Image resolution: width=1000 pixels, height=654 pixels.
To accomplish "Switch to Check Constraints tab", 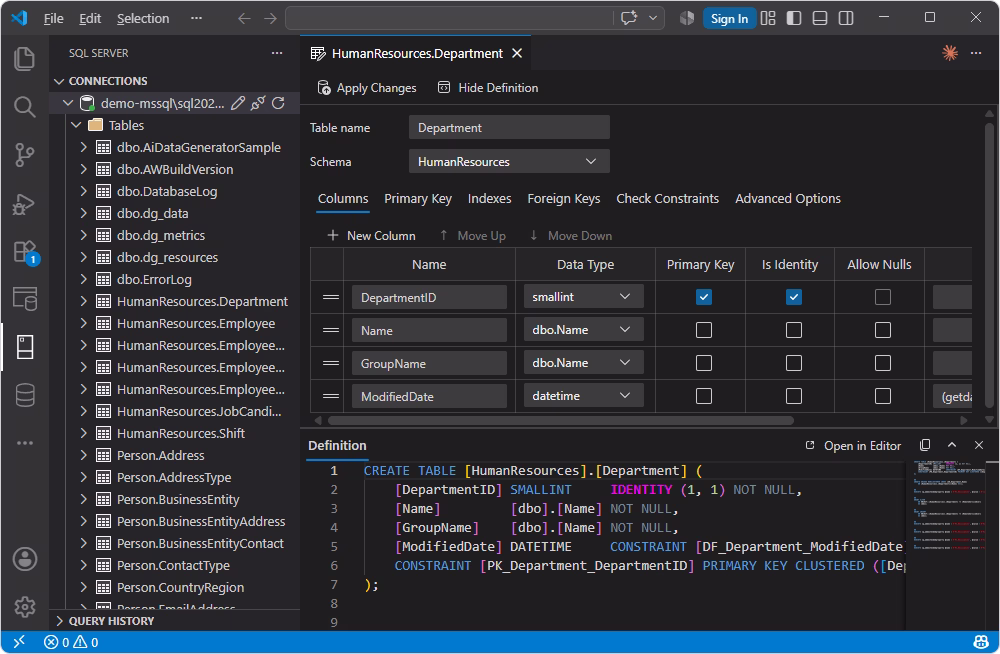I will click(667, 198).
